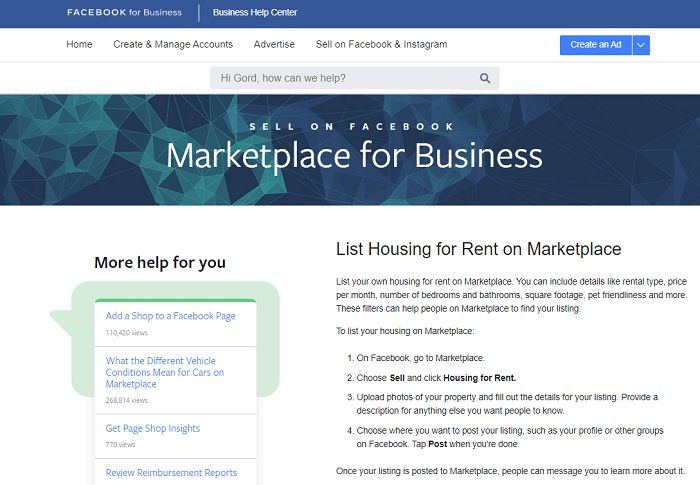Open 'Review Reimbursement Reports' article
700x485 pixels.
[171, 472]
